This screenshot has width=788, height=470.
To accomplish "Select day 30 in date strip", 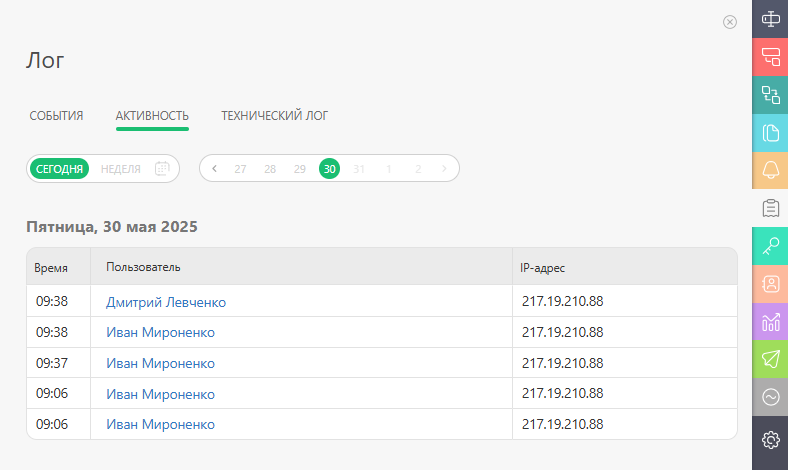I will [x=329, y=169].
